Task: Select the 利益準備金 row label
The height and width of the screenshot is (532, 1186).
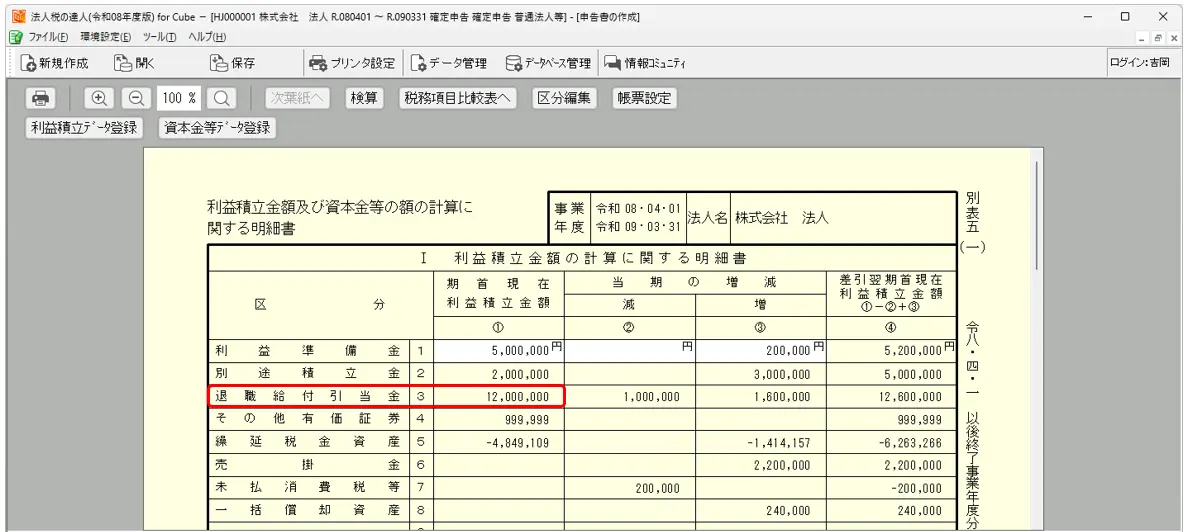Action: [309, 350]
